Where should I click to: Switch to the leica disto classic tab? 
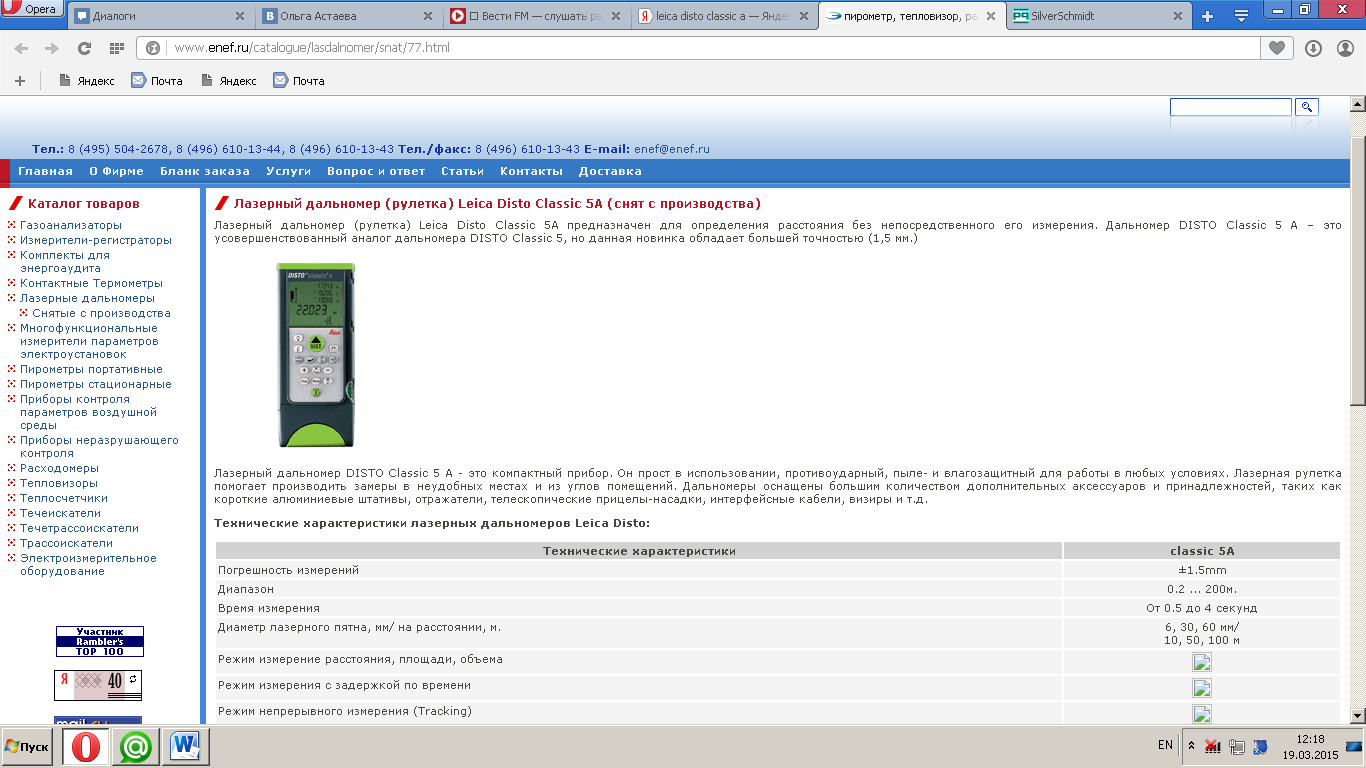(x=723, y=16)
